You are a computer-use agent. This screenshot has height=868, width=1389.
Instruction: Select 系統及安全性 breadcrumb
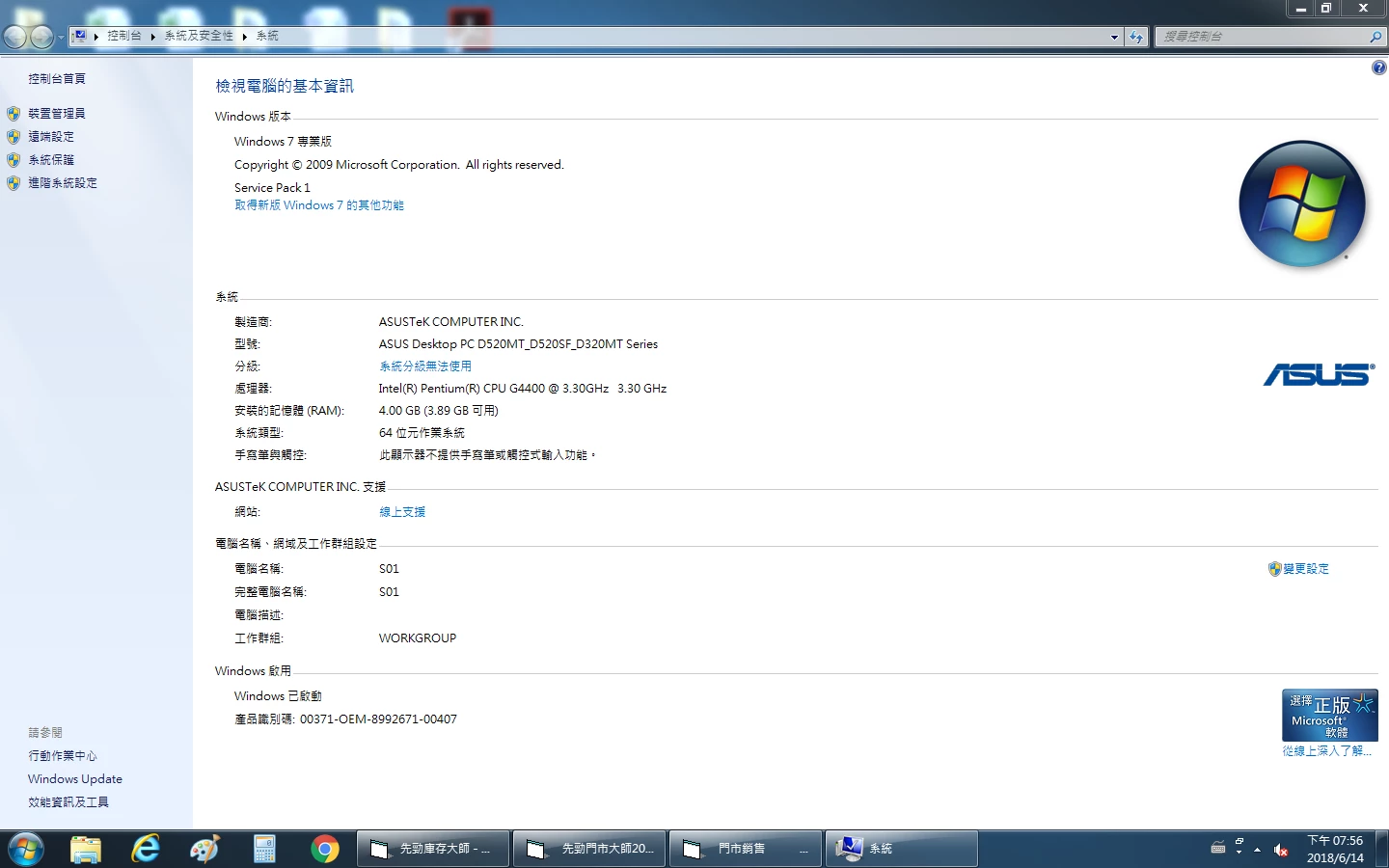point(199,36)
